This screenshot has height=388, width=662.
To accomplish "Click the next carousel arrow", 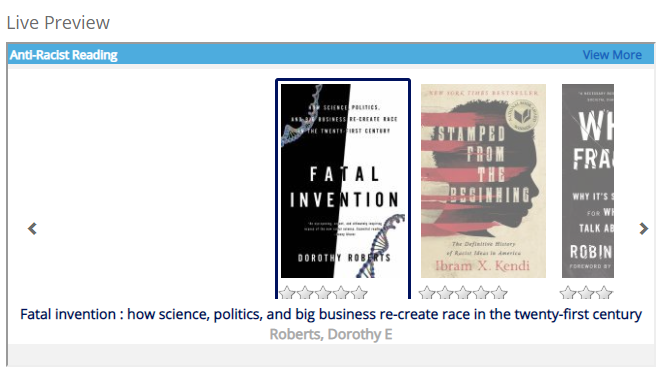I will coord(643,228).
